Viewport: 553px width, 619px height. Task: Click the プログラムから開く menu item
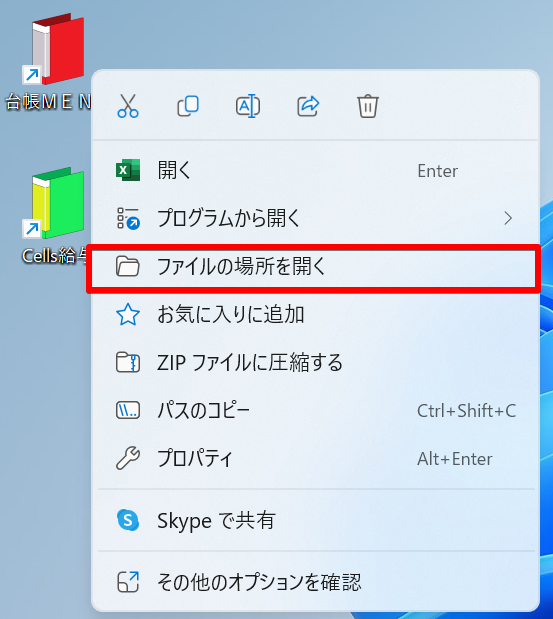click(316, 218)
